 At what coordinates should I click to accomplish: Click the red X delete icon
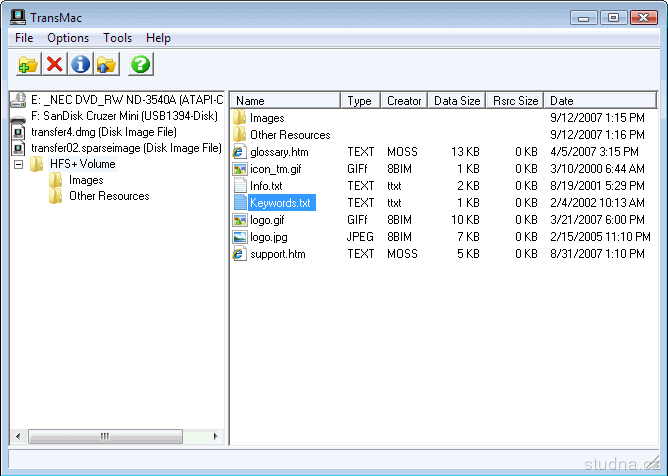click(55, 65)
